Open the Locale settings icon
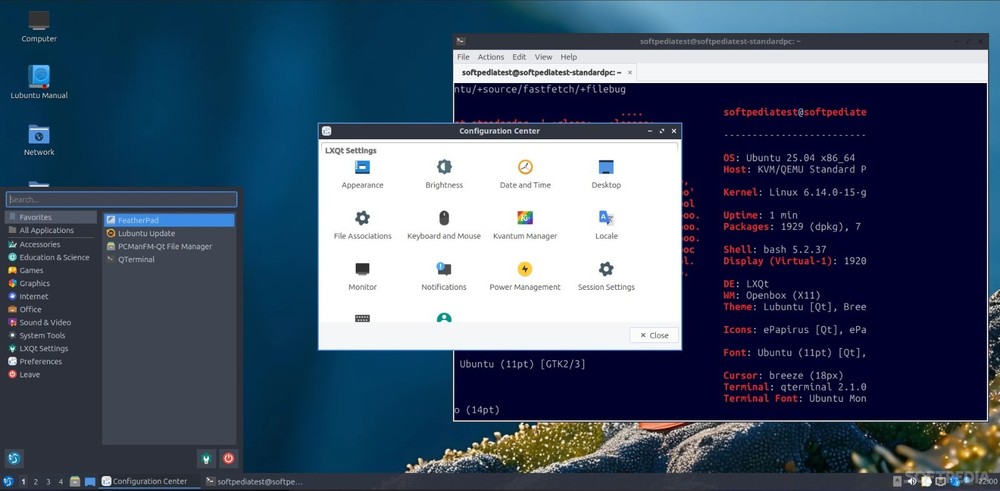The height and width of the screenshot is (491, 1000). click(x=606, y=225)
